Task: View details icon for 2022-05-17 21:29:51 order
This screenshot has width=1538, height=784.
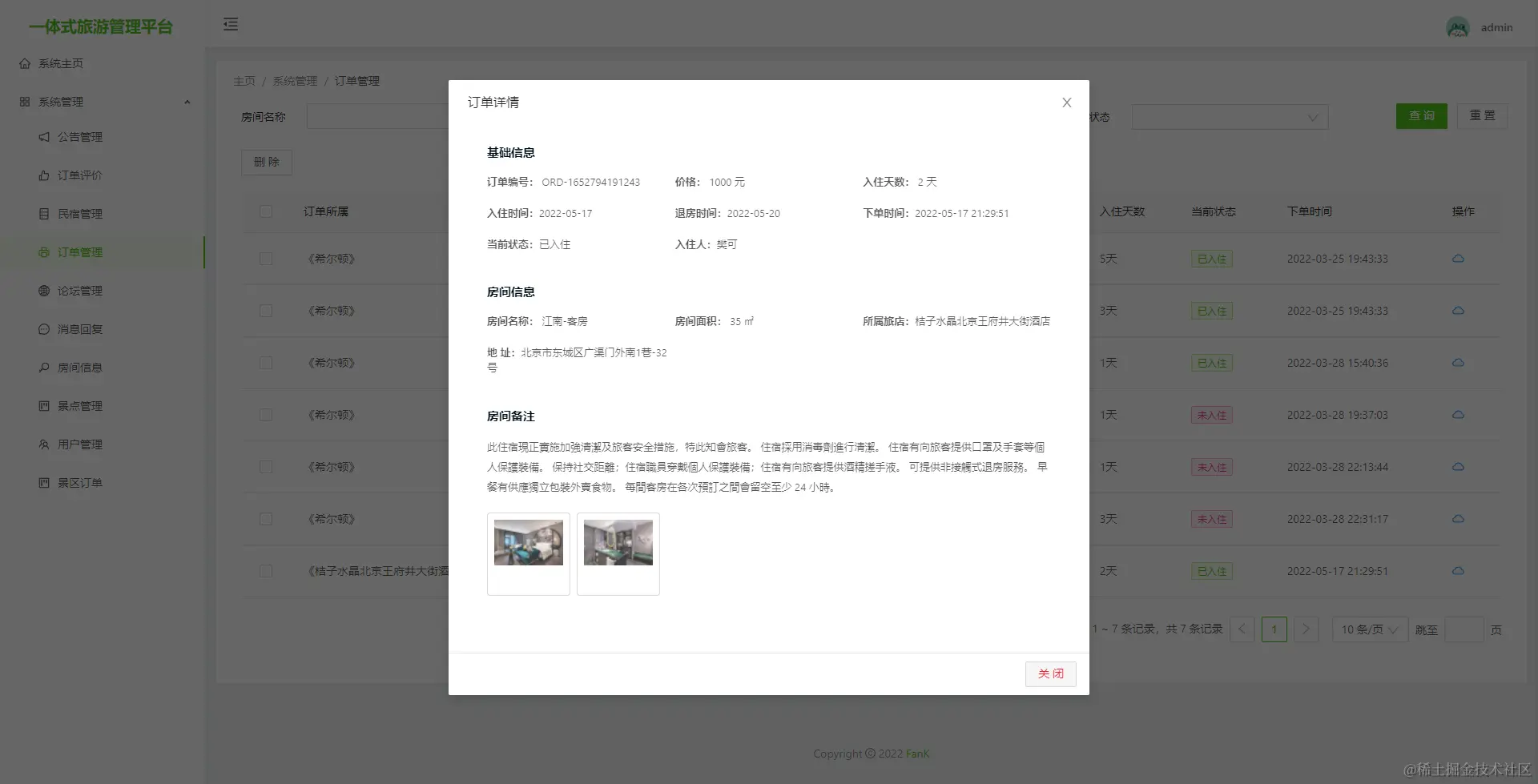Action: pos(1458,571)
